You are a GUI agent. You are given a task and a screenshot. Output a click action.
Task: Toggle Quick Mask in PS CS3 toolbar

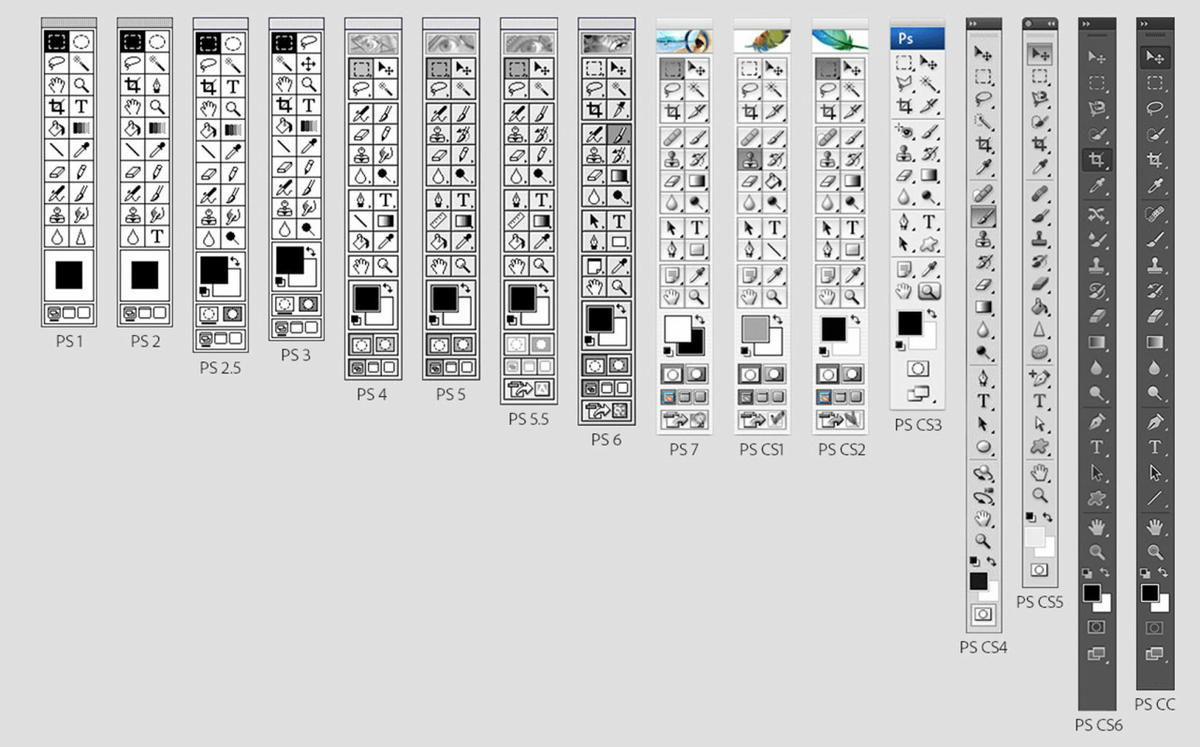click(x=918, y=368)
